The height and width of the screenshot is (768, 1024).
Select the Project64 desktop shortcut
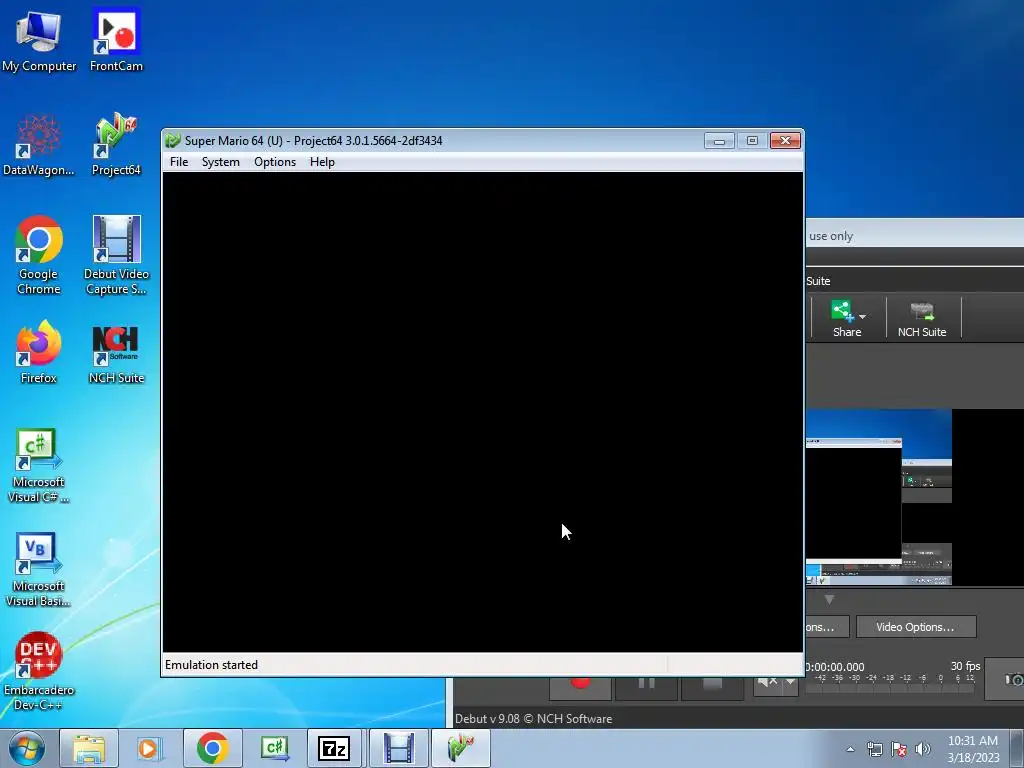click(x=116, y=145)
